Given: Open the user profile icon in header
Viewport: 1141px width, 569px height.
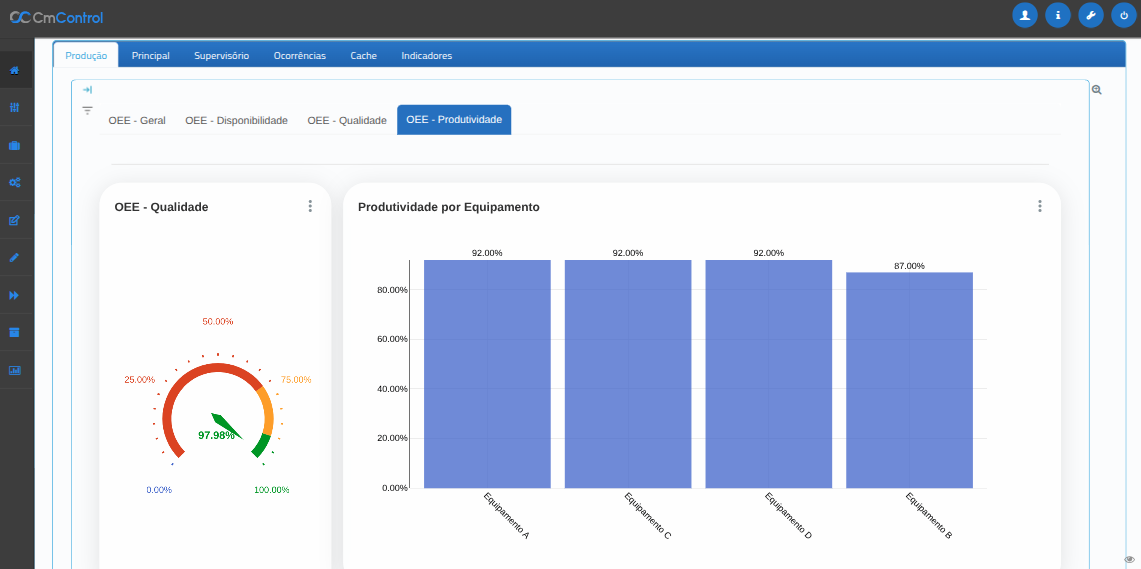Looking at the screenshot, I should coord(1025,16).
